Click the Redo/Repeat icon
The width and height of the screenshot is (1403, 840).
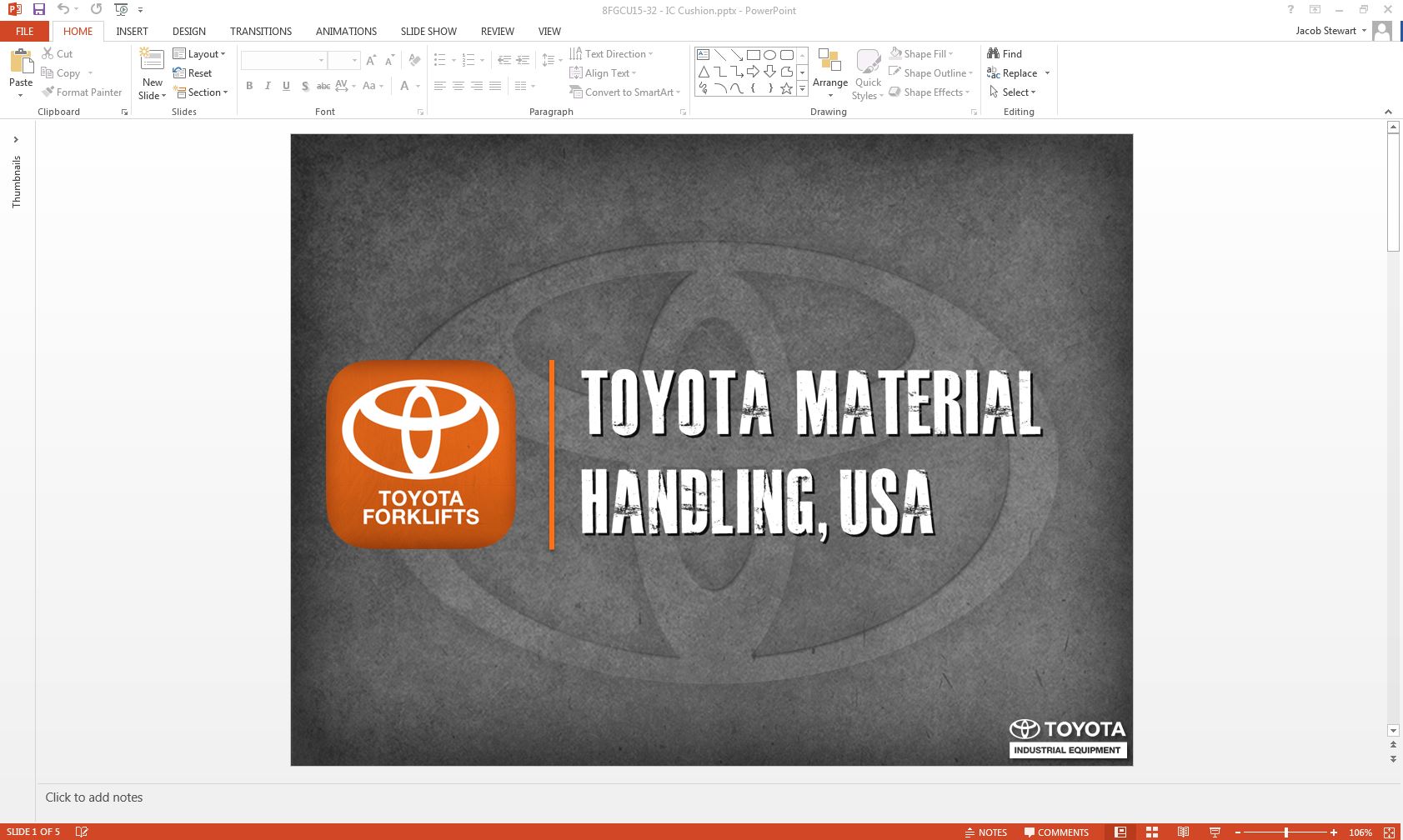point(97,10)
